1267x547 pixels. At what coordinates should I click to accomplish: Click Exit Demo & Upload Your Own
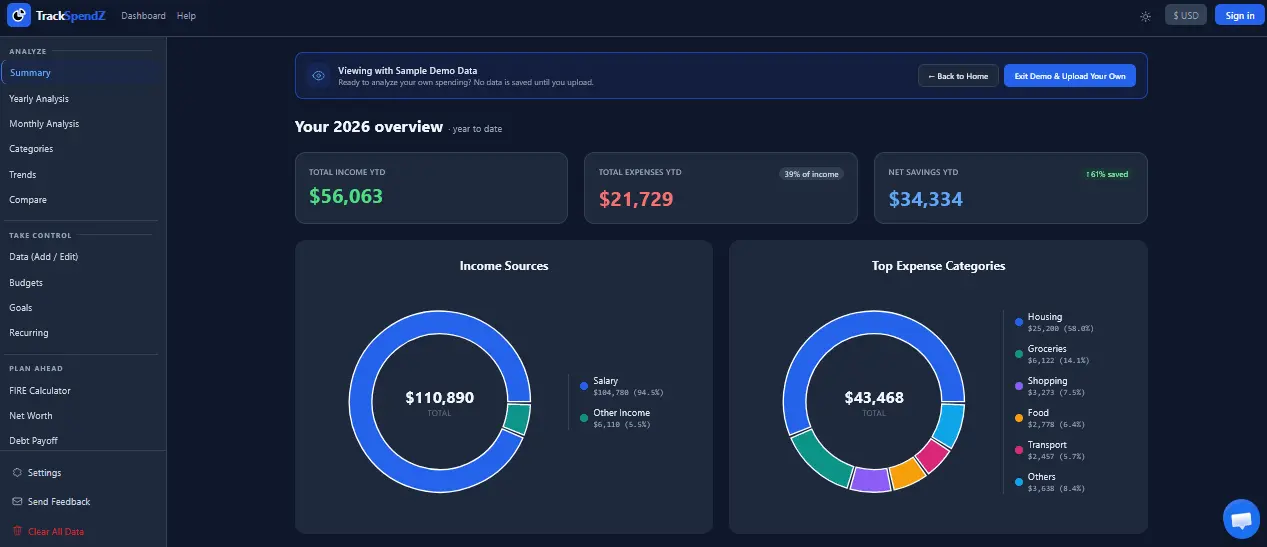pyautogui.click(x=1070, y=76)
